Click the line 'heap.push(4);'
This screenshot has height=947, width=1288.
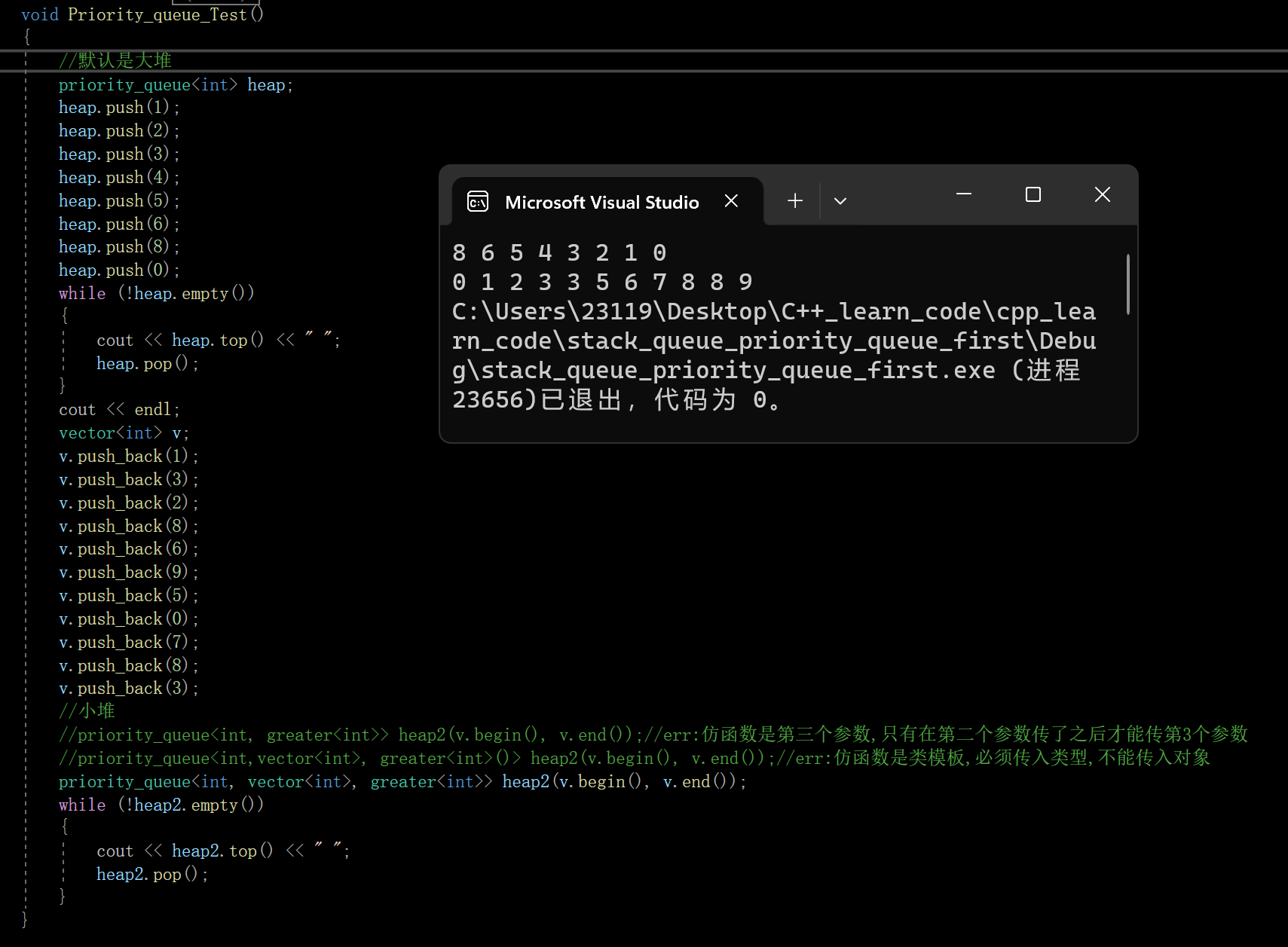click(119, 178)
